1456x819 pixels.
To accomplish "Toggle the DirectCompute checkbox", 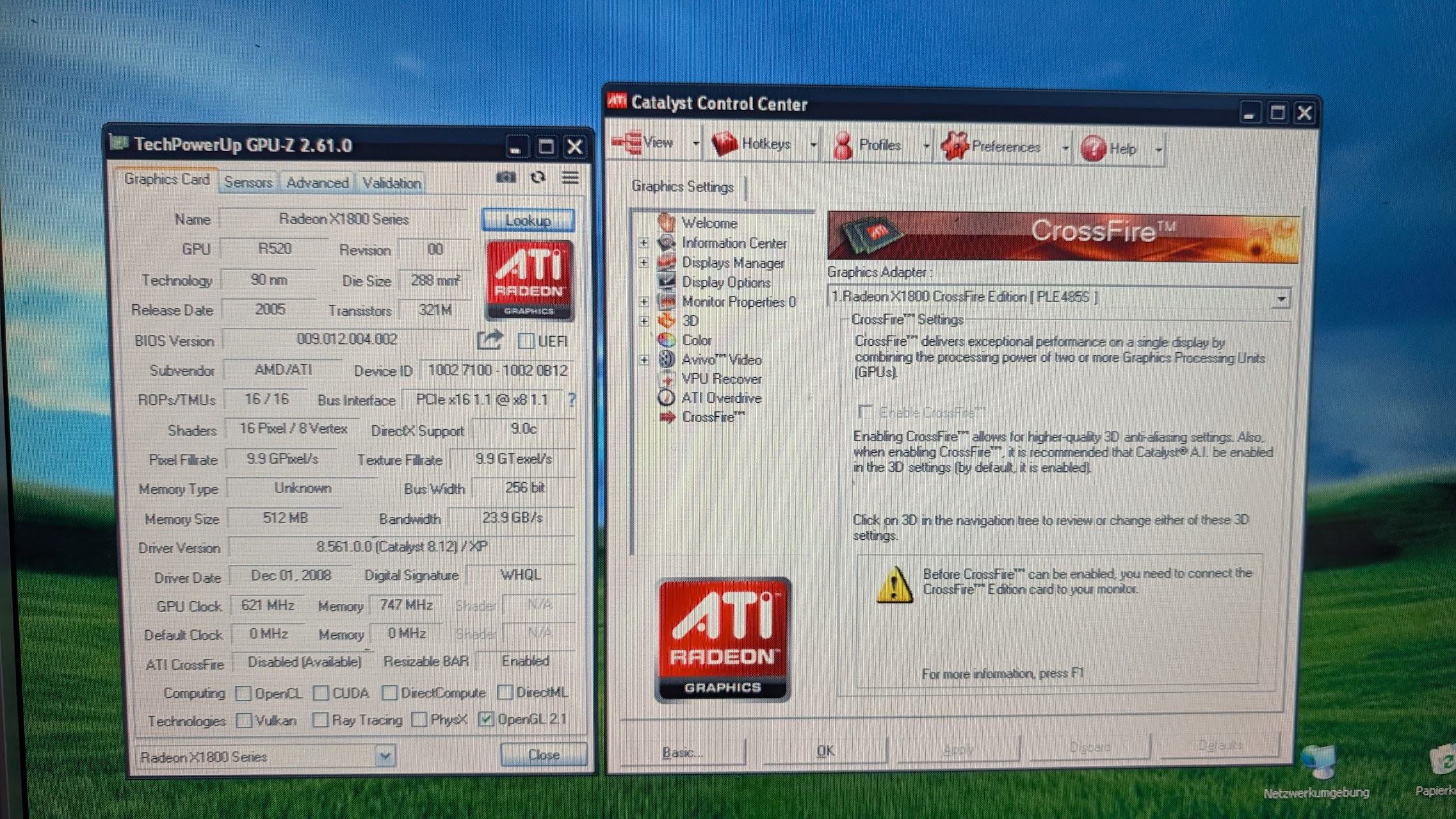I will (389, 692).
